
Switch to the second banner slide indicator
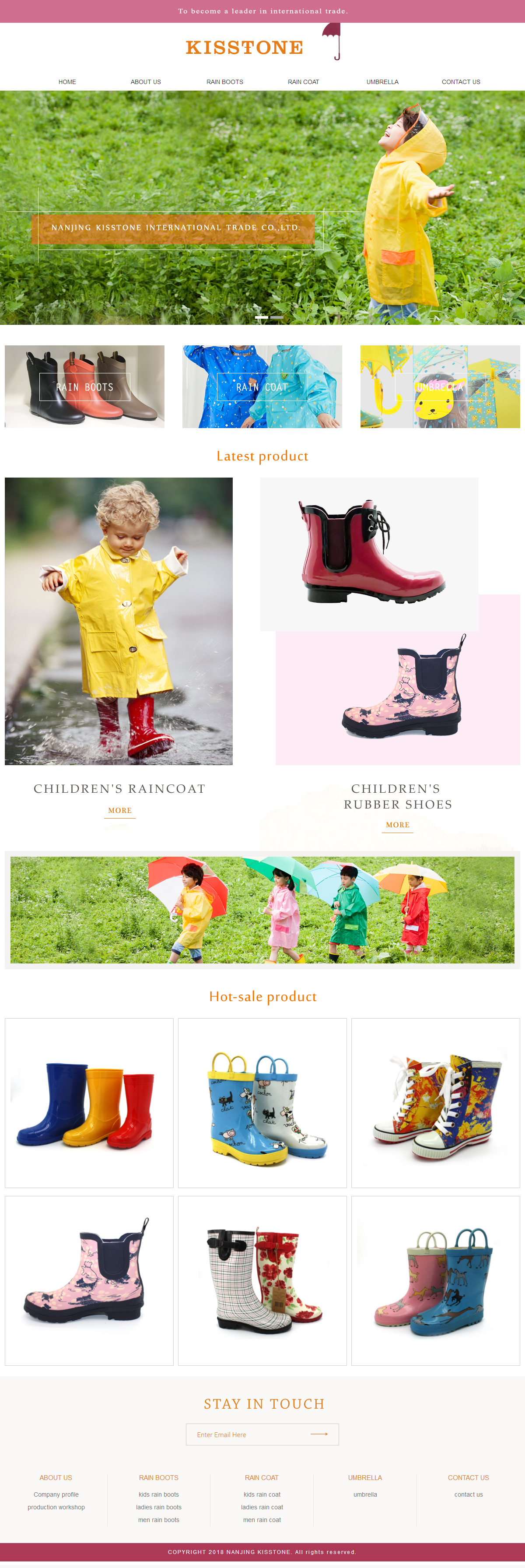click(x=277, y=317)
